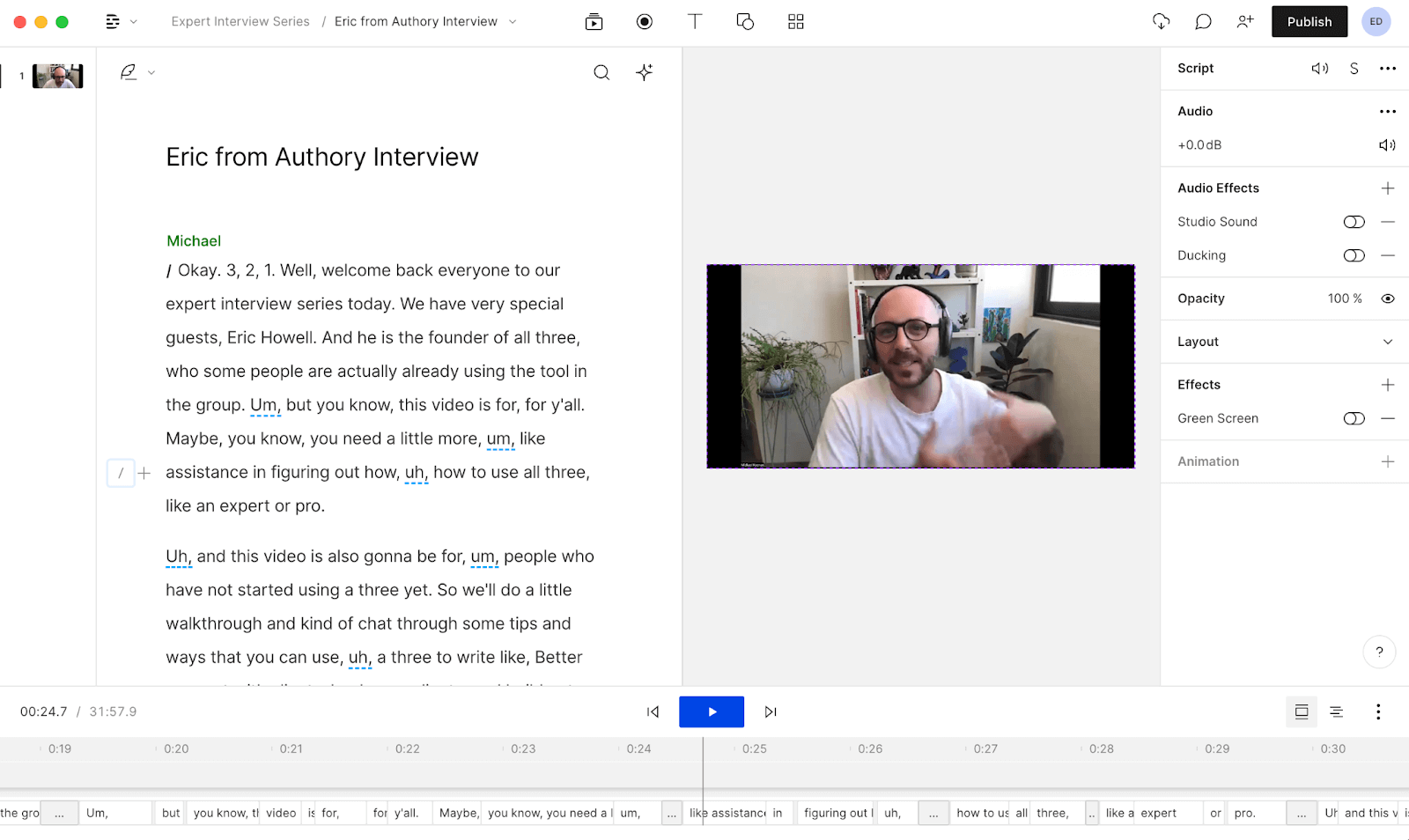The height and width of the screenshot is (840, 1409).
Task: Select the Text tool in the top toolbar
Action: coord(695,21)
